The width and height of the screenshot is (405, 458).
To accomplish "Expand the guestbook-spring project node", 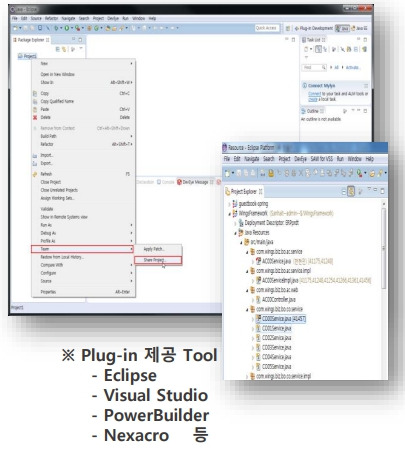I will 229,204.
